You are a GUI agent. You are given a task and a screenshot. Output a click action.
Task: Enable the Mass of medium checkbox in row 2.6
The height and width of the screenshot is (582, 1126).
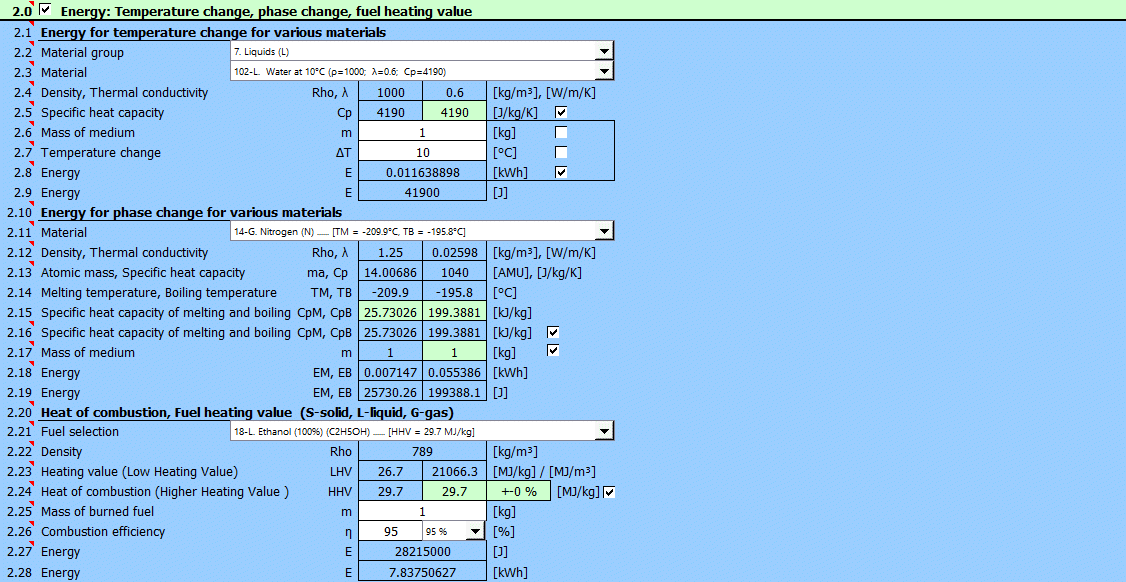561,133
